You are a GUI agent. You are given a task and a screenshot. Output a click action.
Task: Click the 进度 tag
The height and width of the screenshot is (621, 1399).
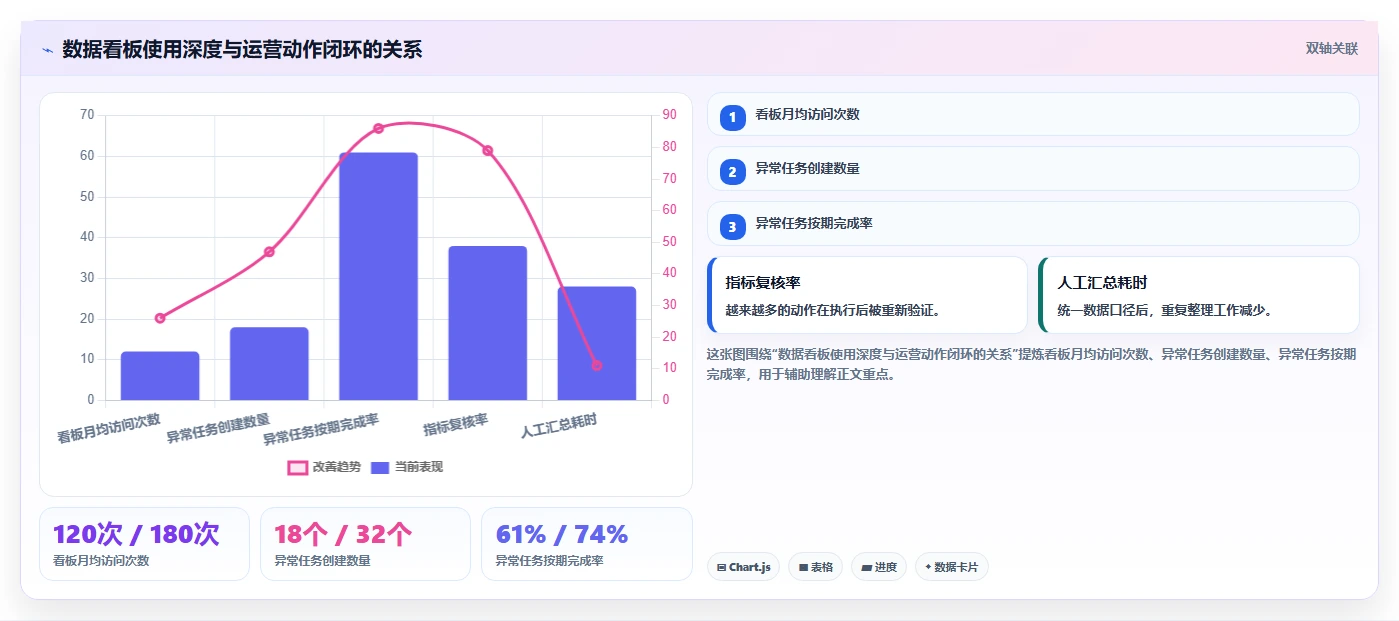point(879,567)
